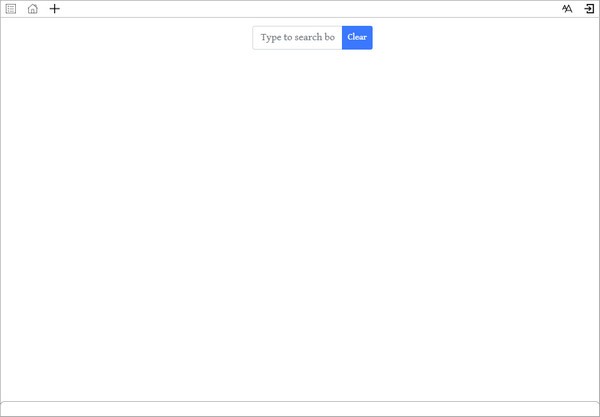Log in using the top-right door icon
The height and width of the screenshot is (417, 600).
589,9
